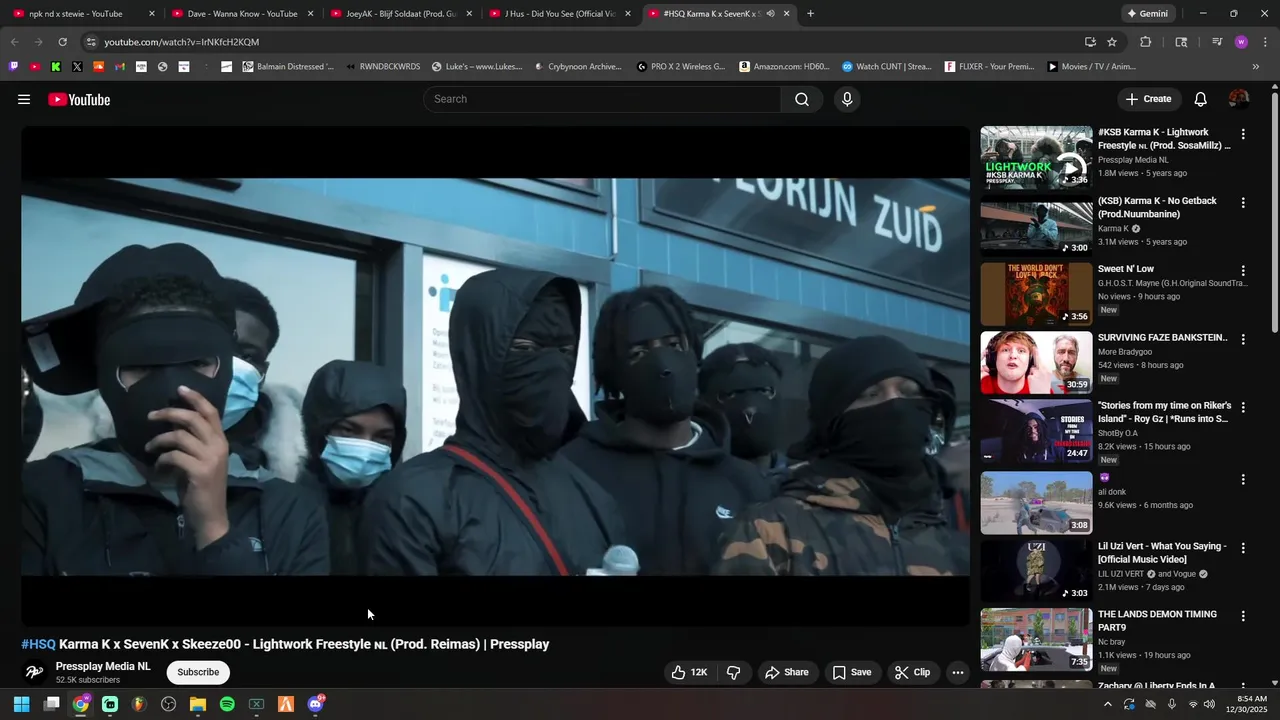
Task: Open options for 'THE LANDS DEMON TIMING' video
Action: click(1243, 617)
